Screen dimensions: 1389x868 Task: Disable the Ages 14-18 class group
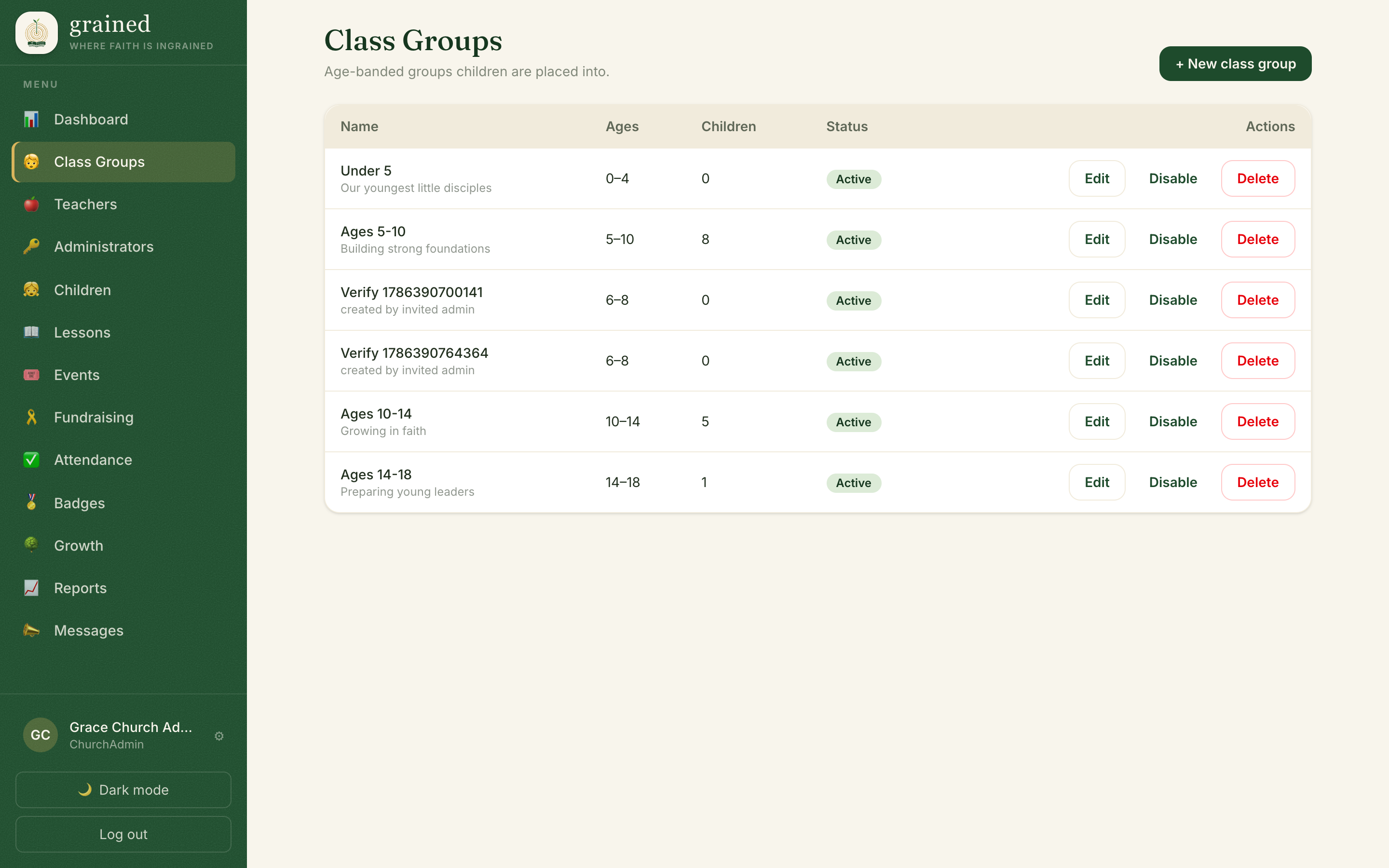[x=1172, y=483]
